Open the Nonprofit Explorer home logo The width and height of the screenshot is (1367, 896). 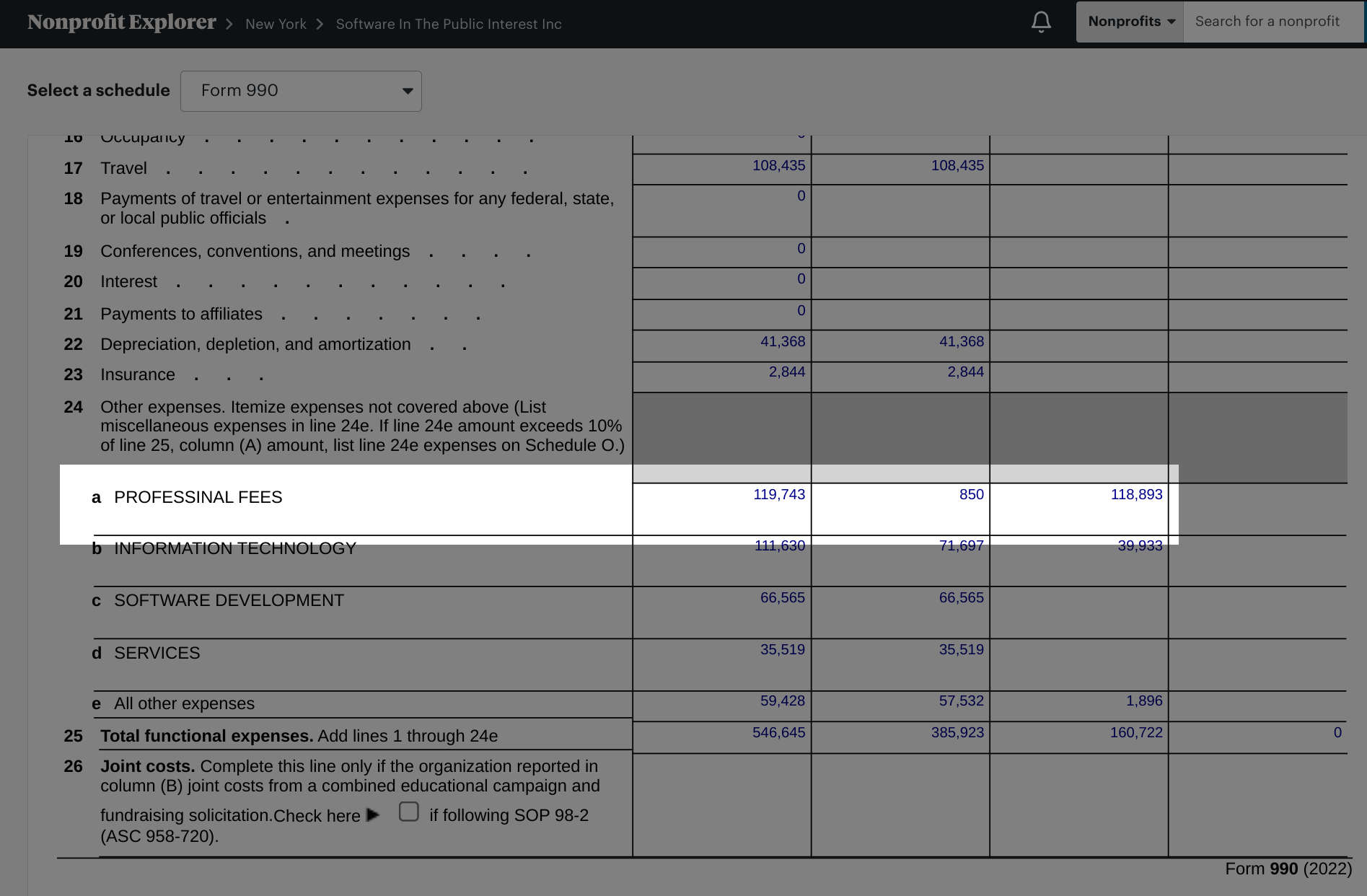click(x=121, y=22)
